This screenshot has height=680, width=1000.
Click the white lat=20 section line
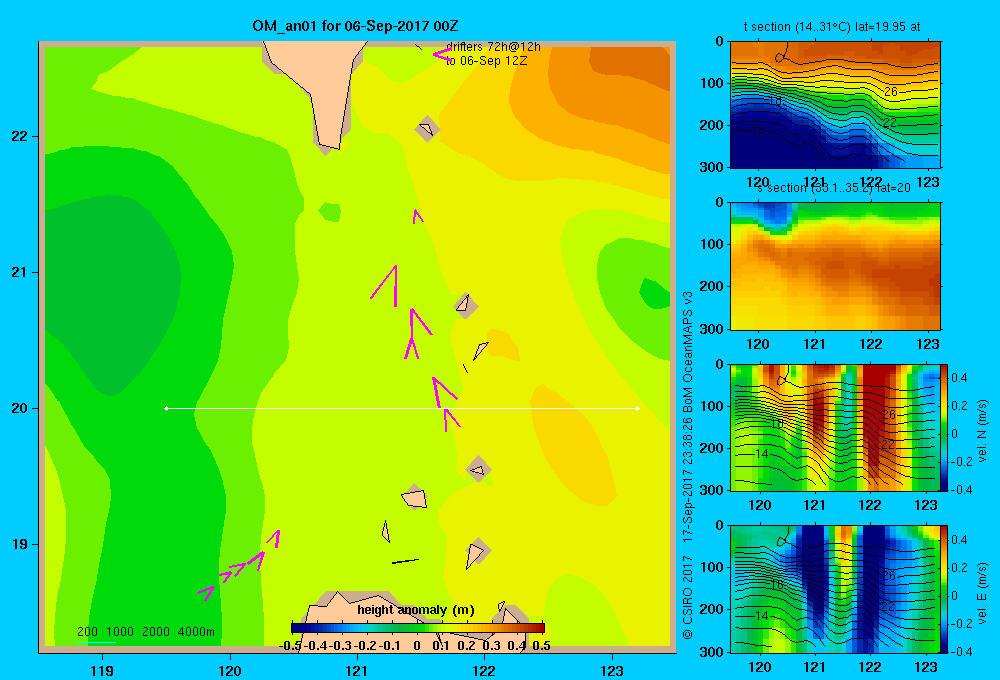pos(402,408)
